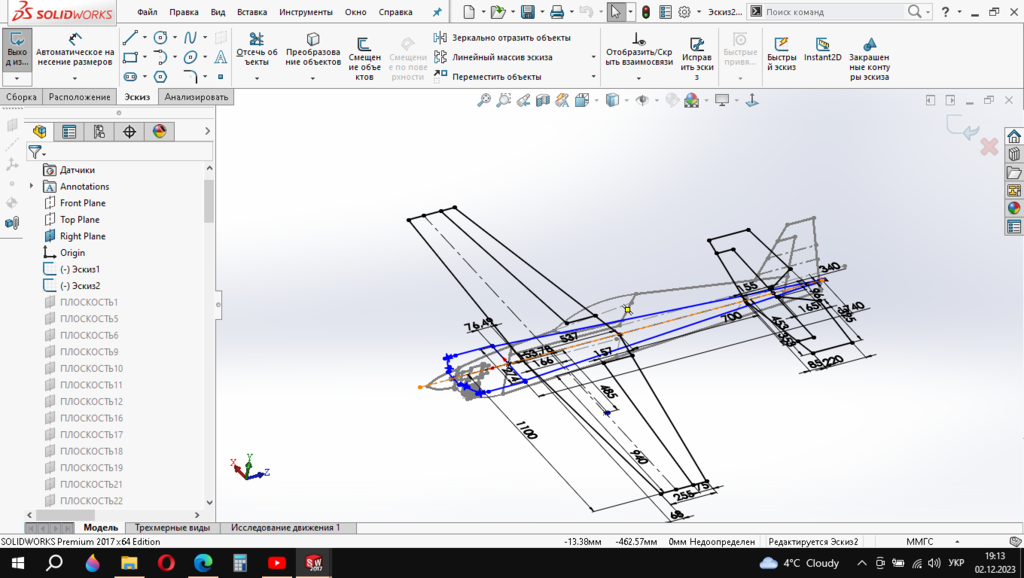Open the dropdown under Отсечь объекты
Image resolution: width=1024 pixels, height=578 pixels.
(x=256, y=77)
